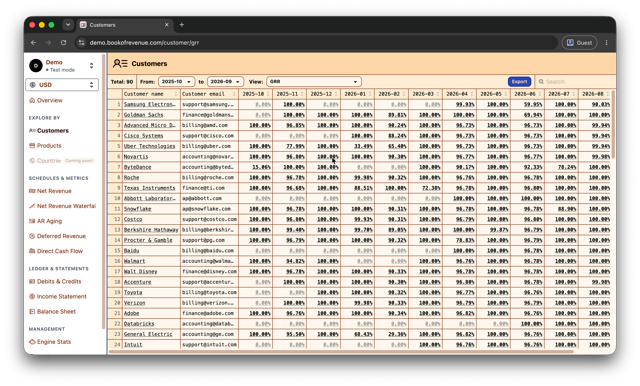Screen dimensions: 640x386
Task: Click the email ap@abbott.com
Action: tap(202, 198)
